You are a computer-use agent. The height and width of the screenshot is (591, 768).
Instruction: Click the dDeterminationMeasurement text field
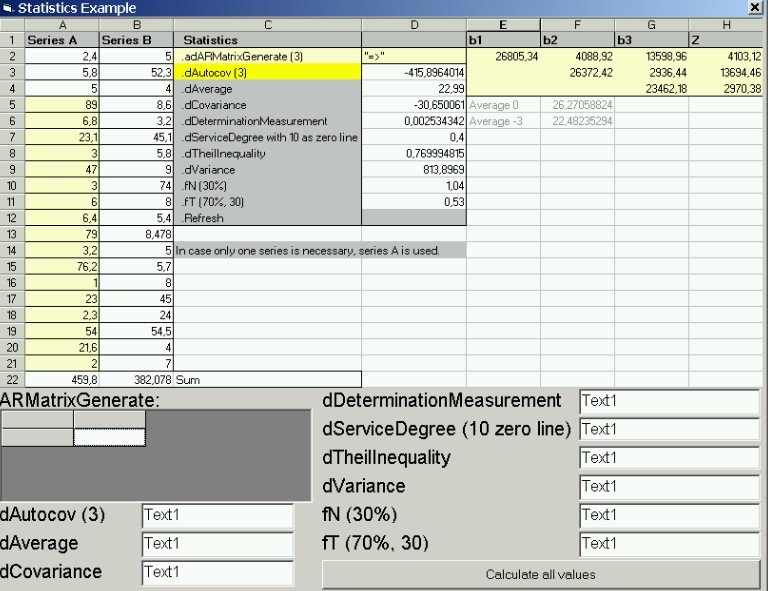(670, 401)
